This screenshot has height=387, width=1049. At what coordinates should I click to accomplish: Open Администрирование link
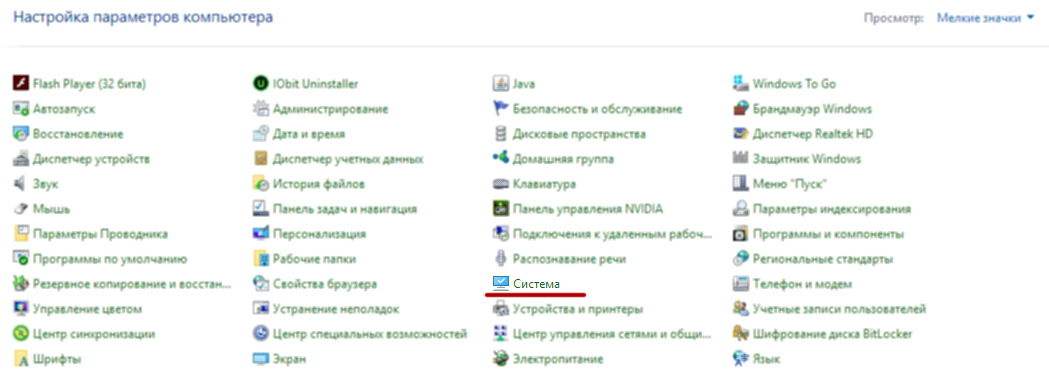coord(330,109)
